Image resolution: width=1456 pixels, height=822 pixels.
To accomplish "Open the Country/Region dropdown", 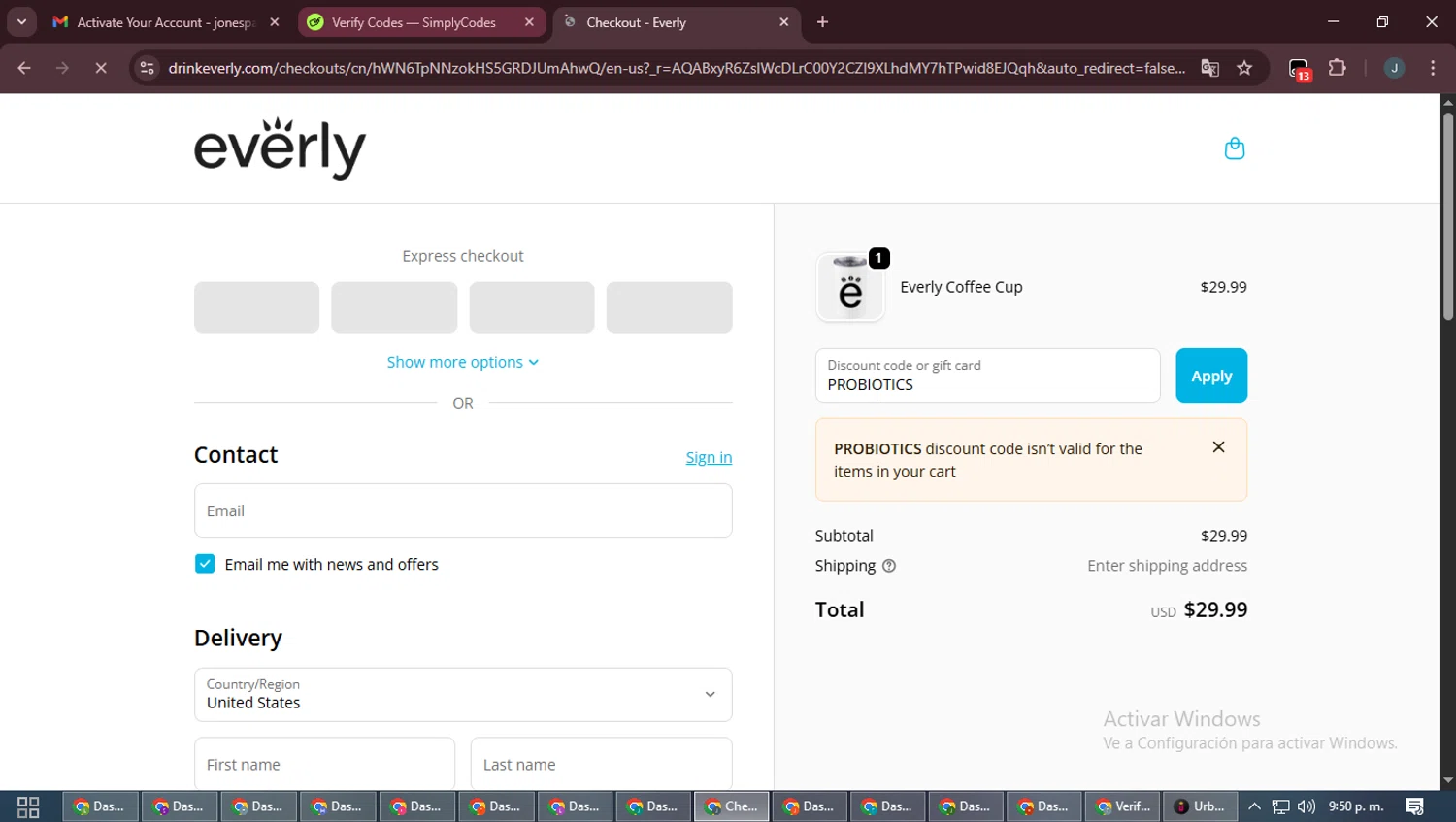I will (463, 695).
